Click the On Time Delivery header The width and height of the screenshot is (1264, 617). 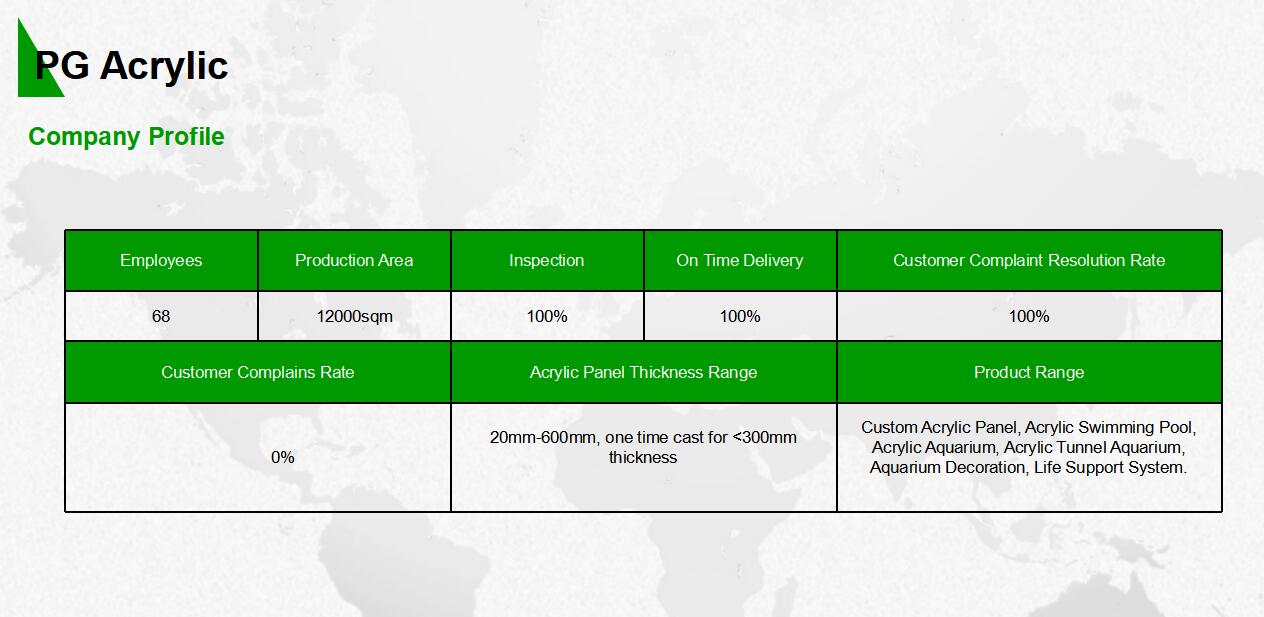coord(740,260)
